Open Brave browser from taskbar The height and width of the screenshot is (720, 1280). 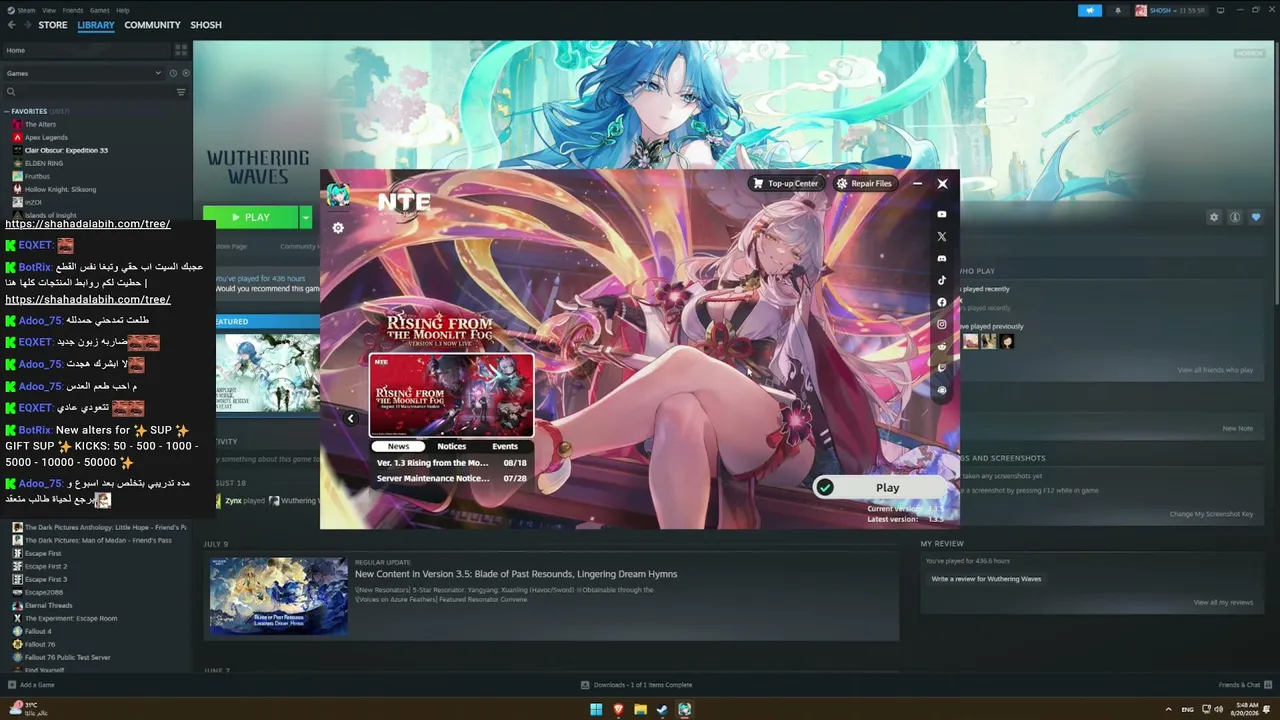[x=618, y=709]
